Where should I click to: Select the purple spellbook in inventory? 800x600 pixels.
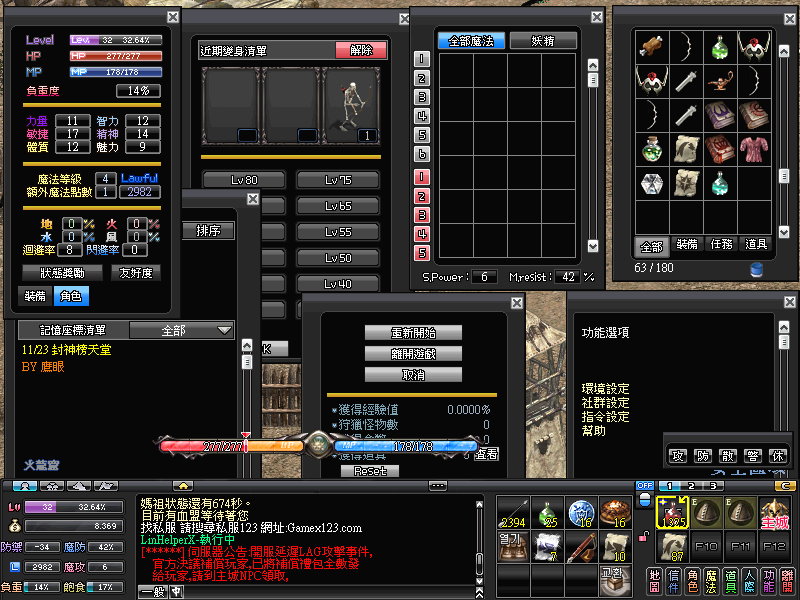pyautogui.click(x=719, y=115)
